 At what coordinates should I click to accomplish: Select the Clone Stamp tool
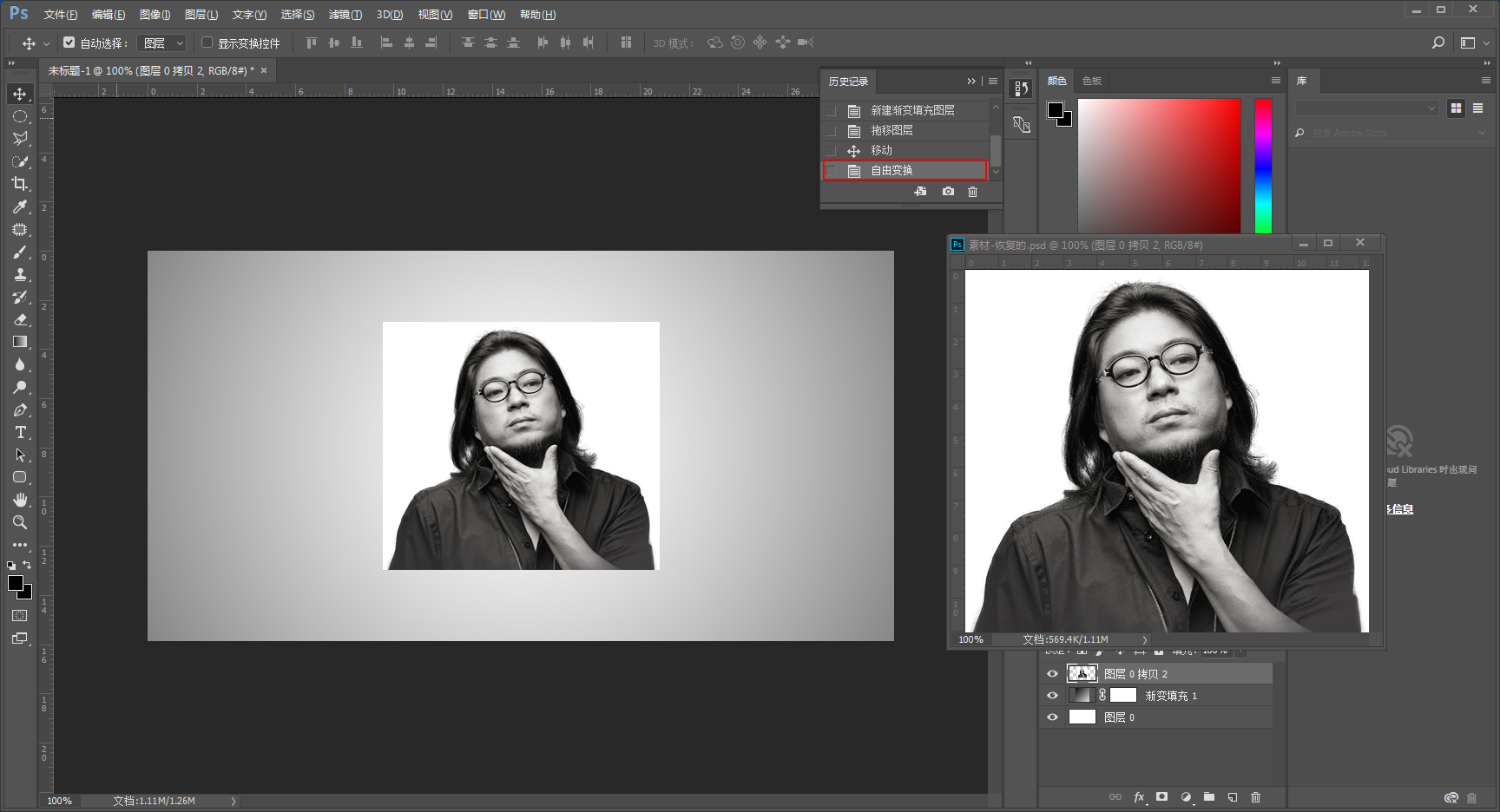pyautogui.click(x=20, y=274)
